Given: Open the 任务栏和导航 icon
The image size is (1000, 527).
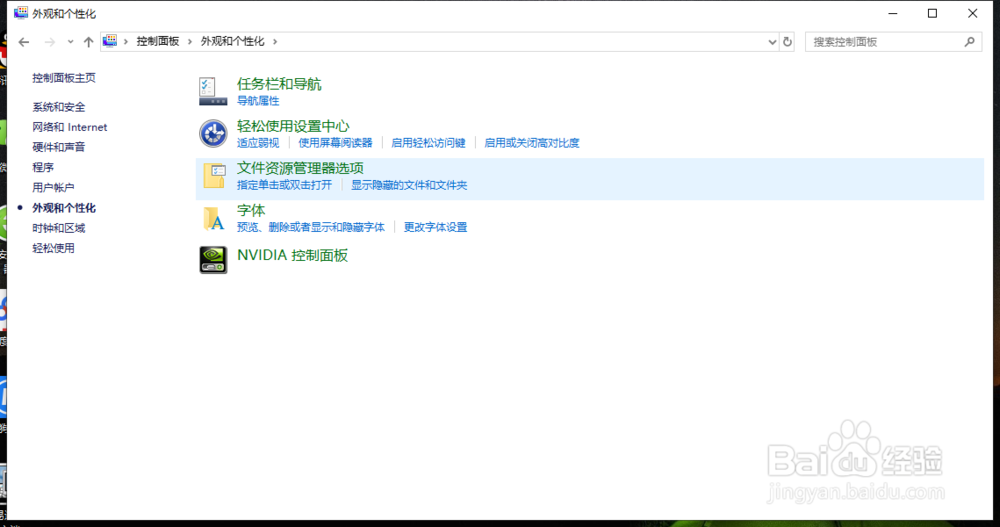Looking at the screenshot, I should tap(212, 91).
